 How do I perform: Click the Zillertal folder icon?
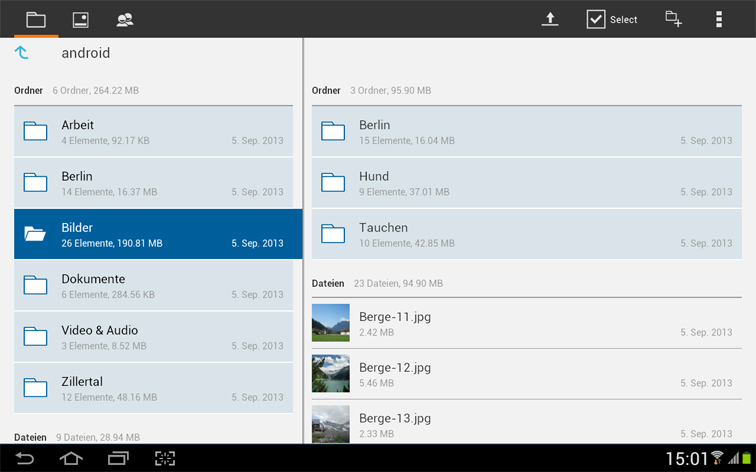pos(35,388)
